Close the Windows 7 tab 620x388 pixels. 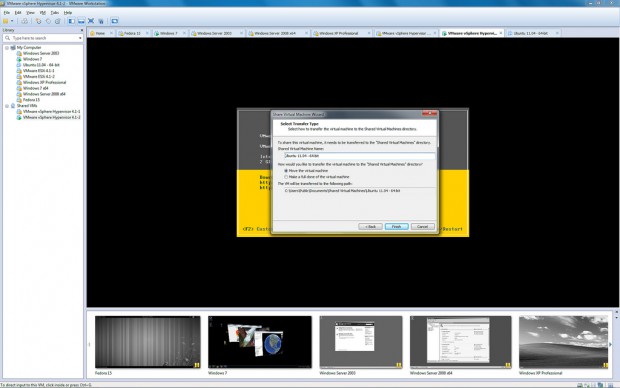click(184, 33)
